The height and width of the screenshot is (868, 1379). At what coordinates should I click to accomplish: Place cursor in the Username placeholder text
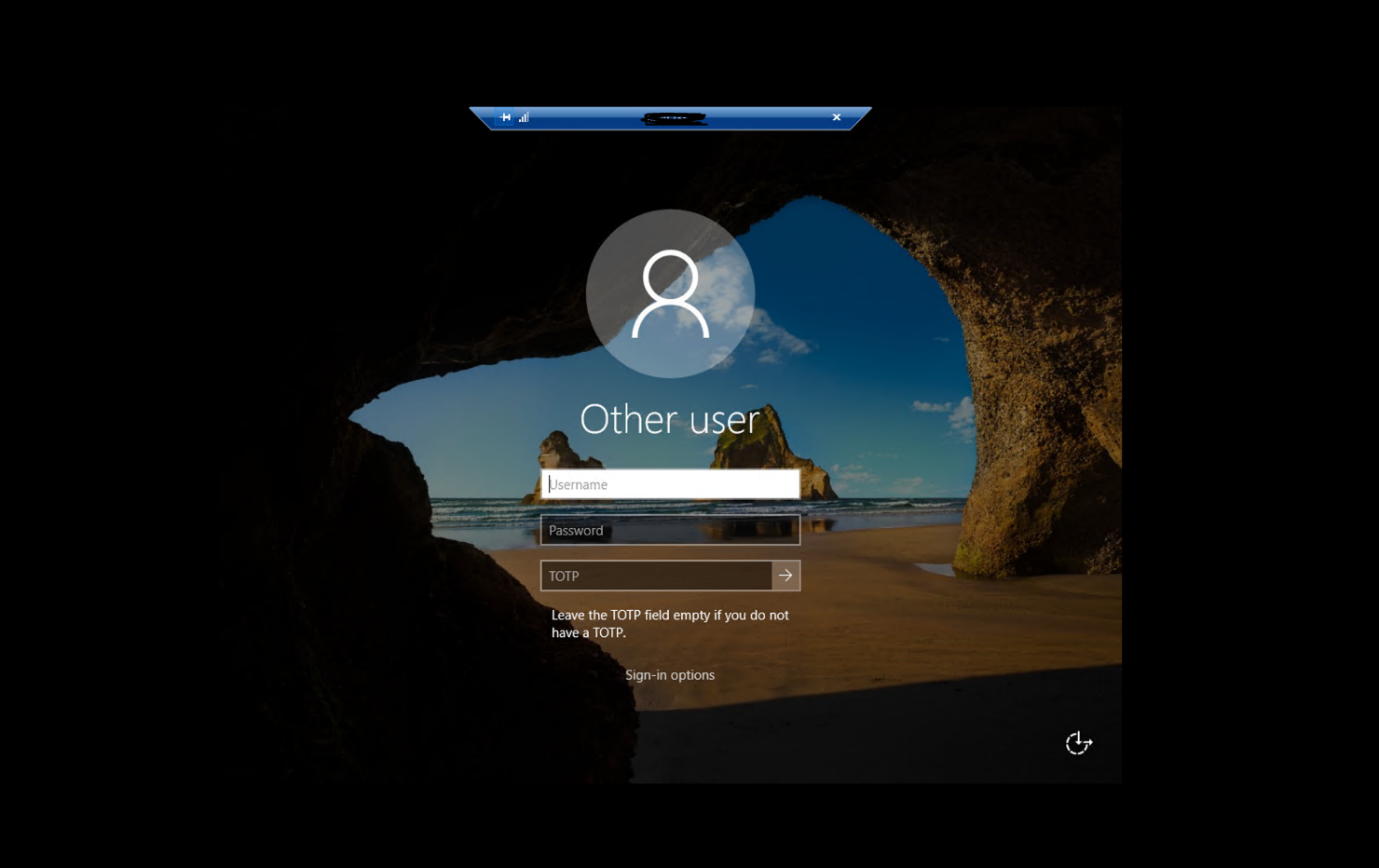point(579,484)
